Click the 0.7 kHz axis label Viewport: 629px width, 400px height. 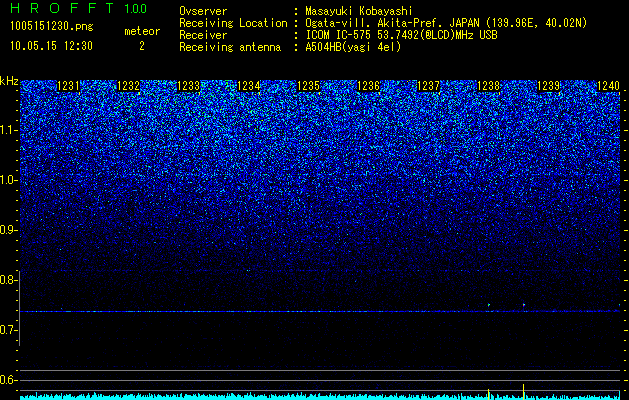8,330
